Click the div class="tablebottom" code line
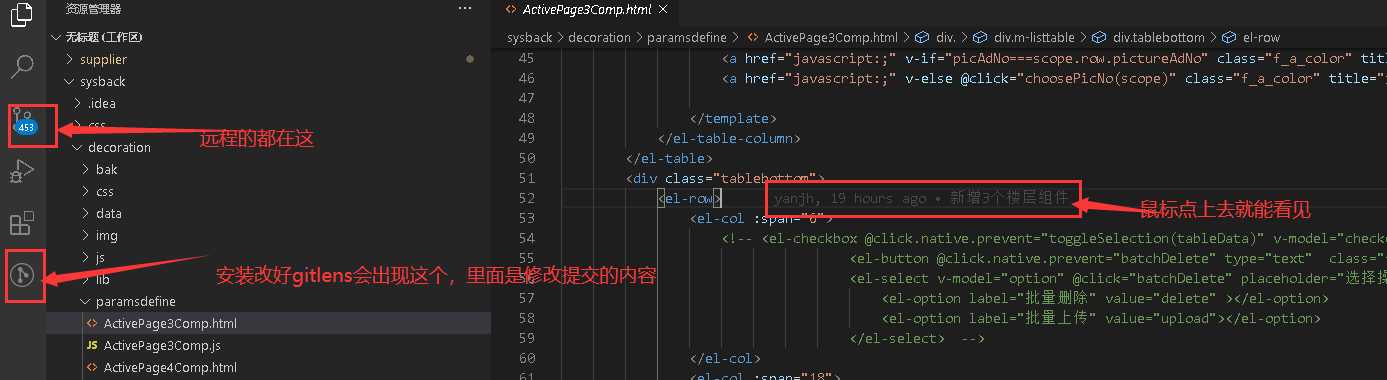 [725, 178]
